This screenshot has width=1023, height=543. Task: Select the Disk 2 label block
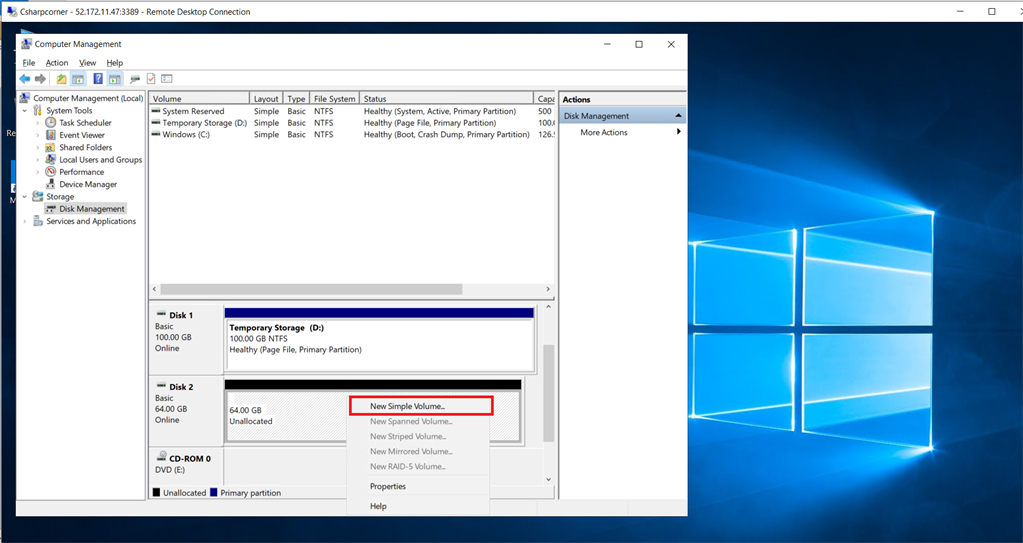point(186,410)
